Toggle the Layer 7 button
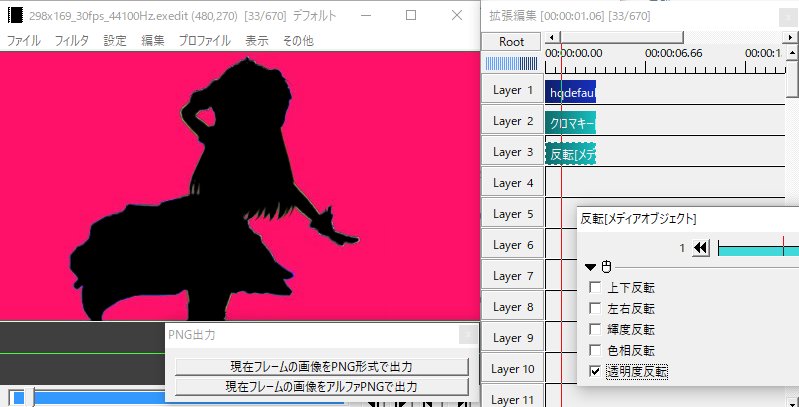 (x=513, y=277)
